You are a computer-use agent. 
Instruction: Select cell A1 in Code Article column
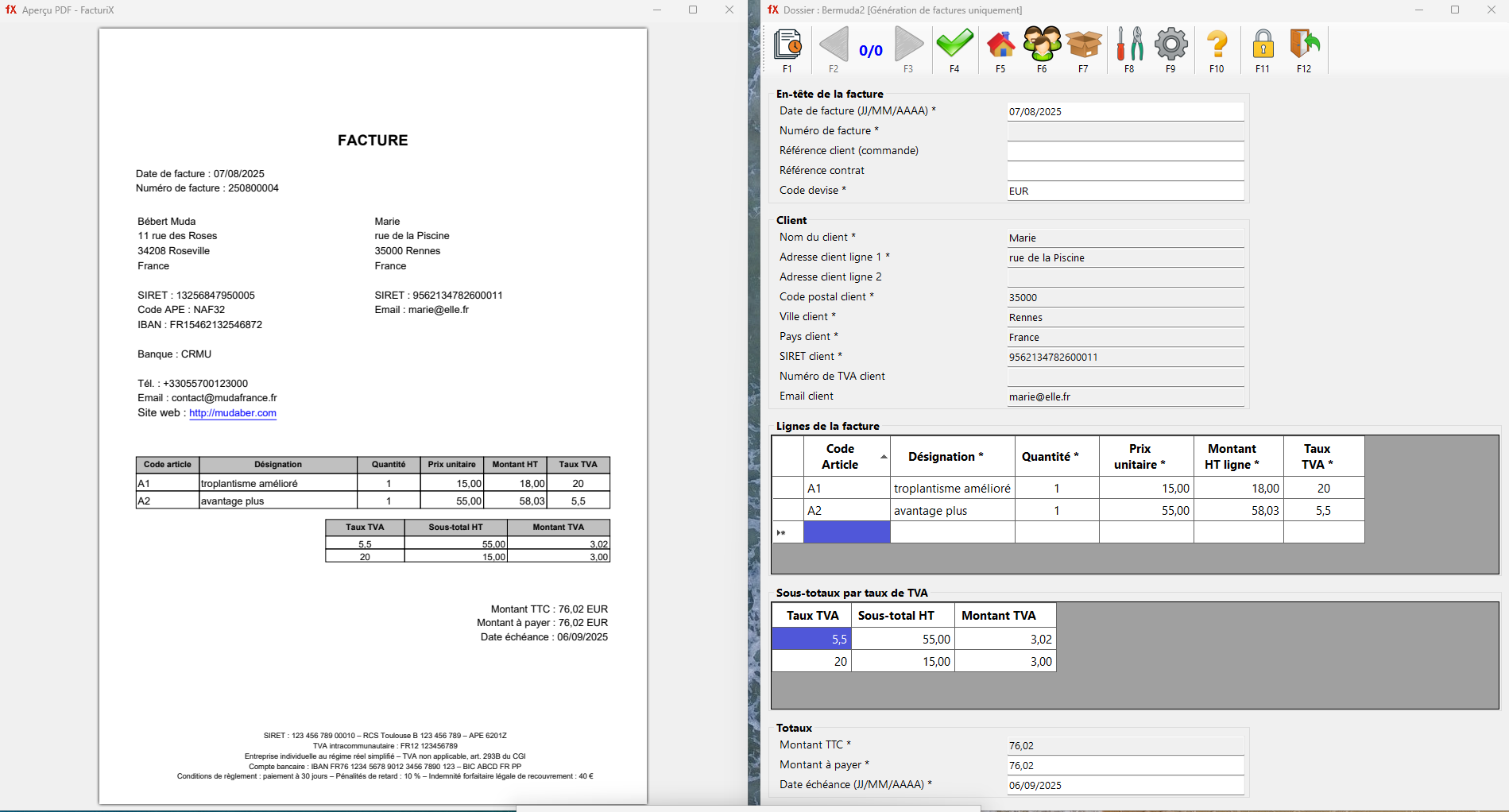pyautogui.click(x=846, y=489)
